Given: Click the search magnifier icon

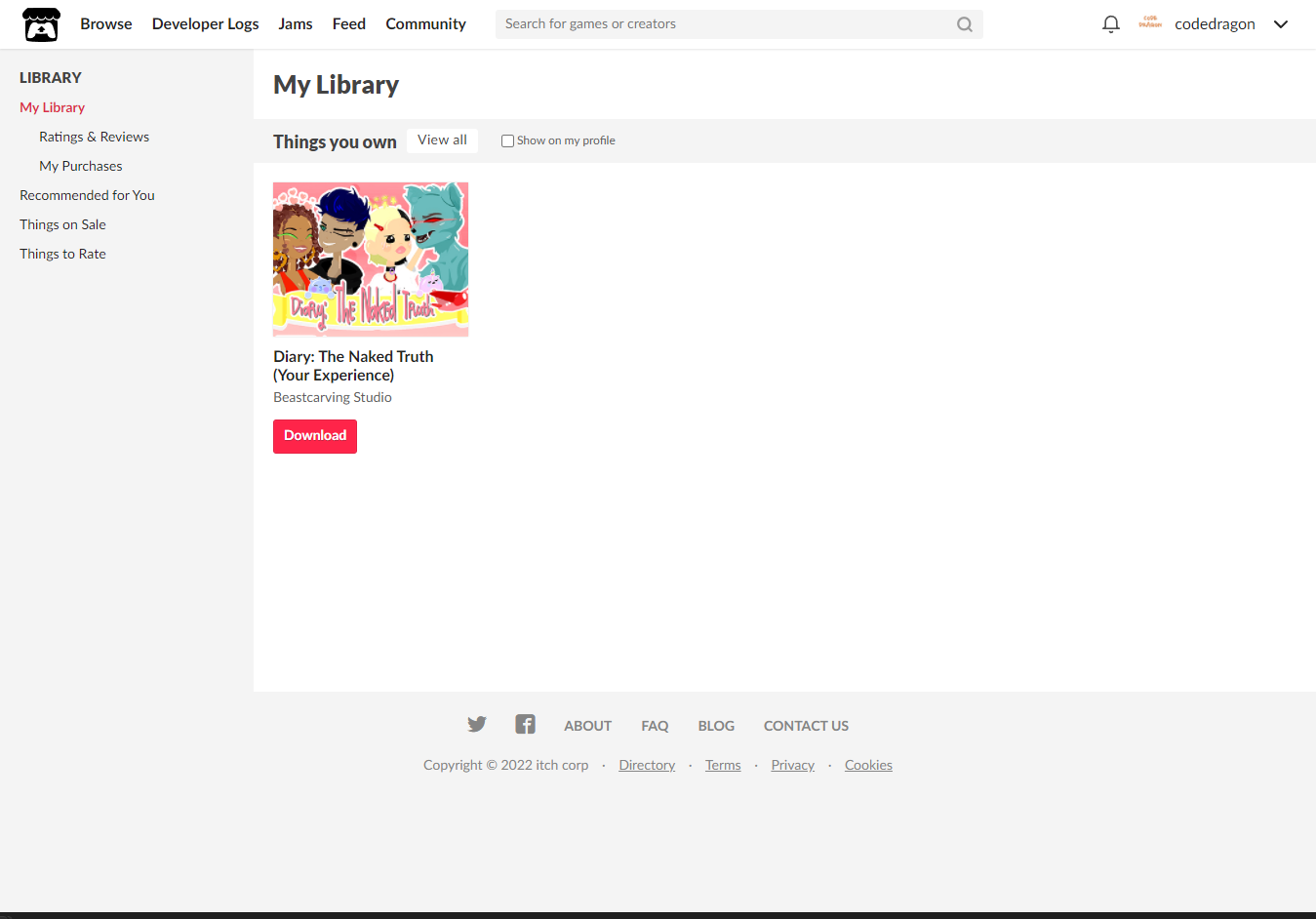Looking at the screenshot, I should click(x=965, y=24).
